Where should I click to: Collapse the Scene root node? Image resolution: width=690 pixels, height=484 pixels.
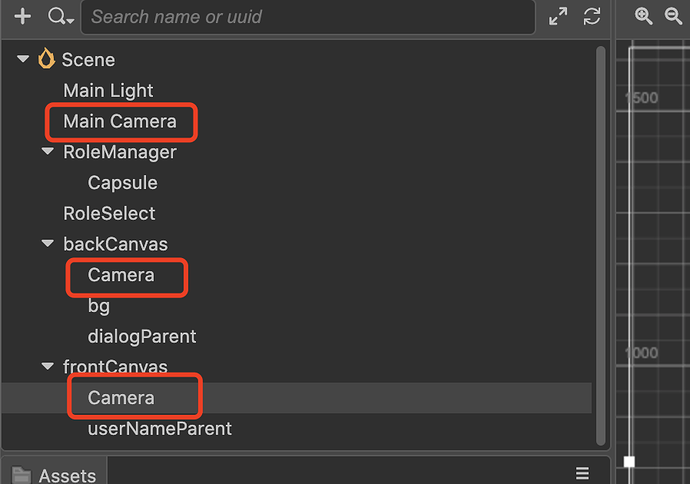[x=23, y=60]
